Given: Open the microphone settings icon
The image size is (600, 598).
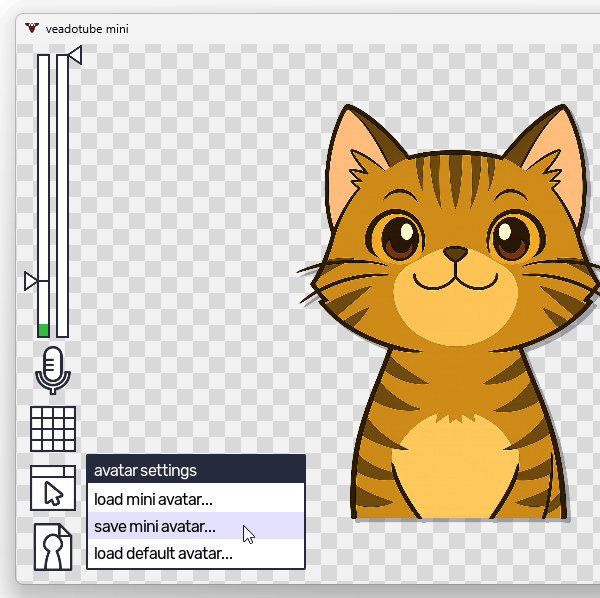Looking at the screenshot, I should pos(53,370).
